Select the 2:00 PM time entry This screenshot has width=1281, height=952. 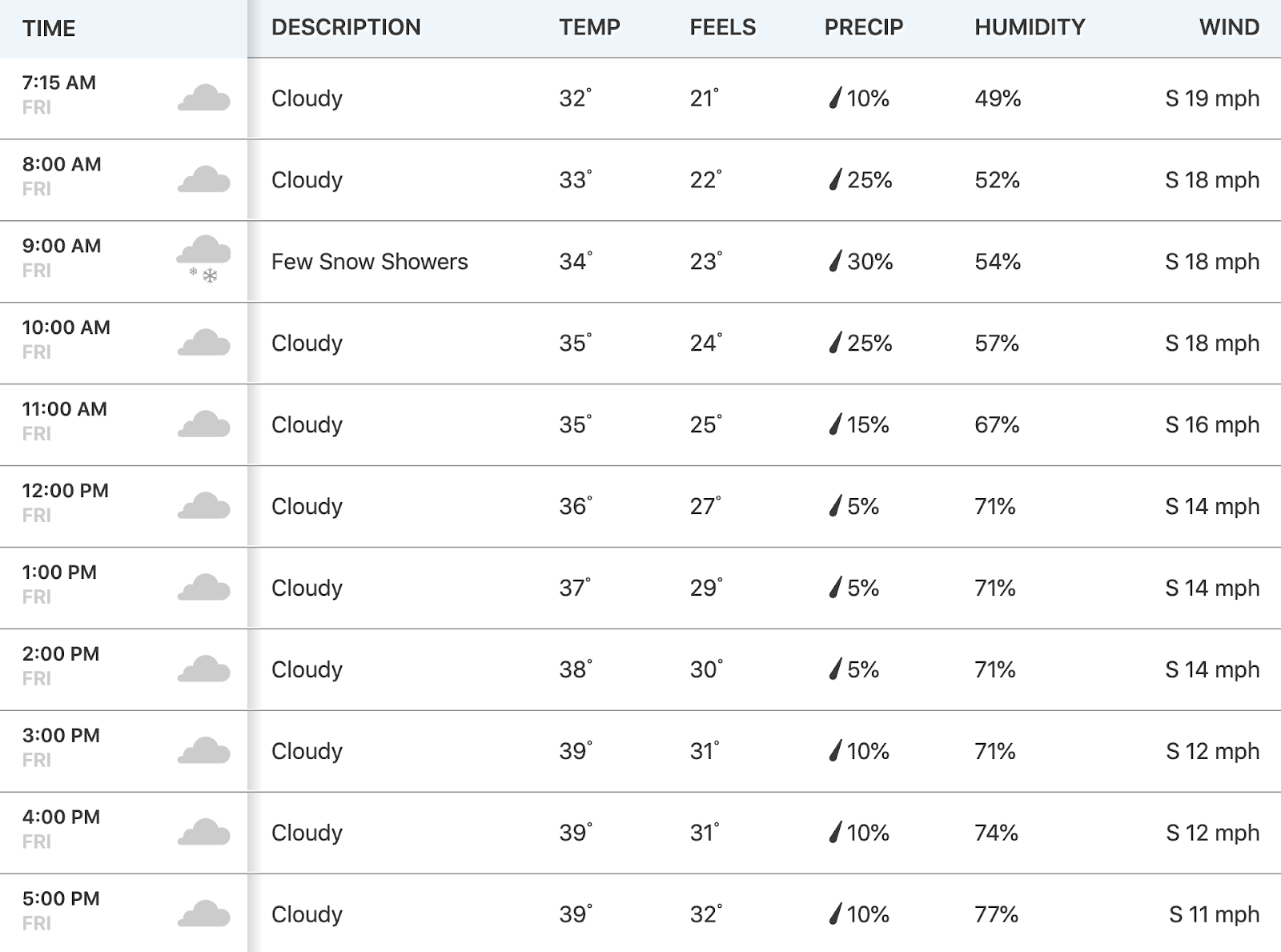(61, 653)
